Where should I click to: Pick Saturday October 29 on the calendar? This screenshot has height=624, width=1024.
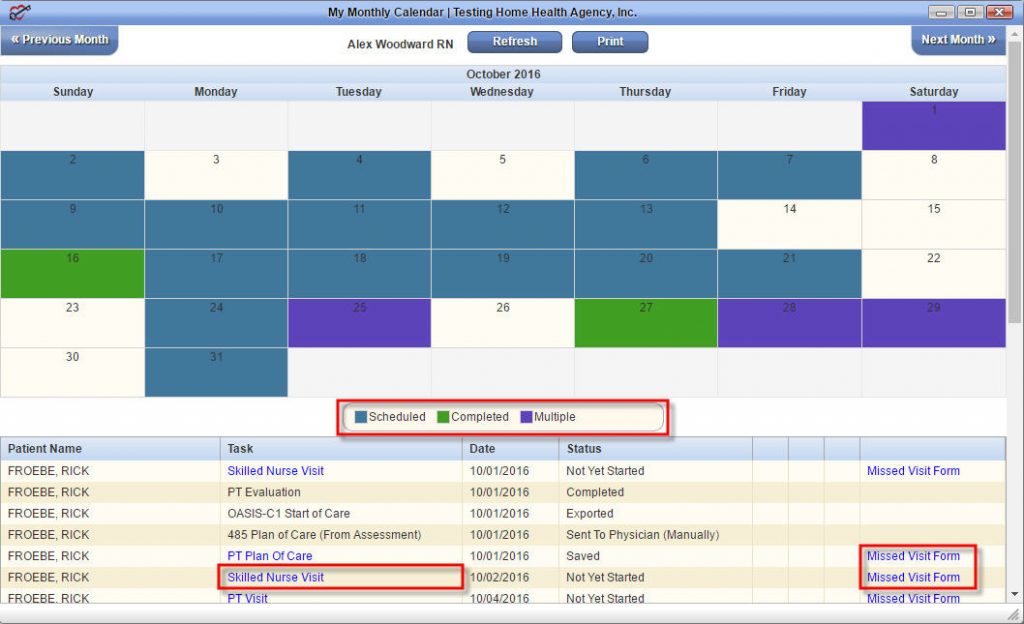point(934,323)
